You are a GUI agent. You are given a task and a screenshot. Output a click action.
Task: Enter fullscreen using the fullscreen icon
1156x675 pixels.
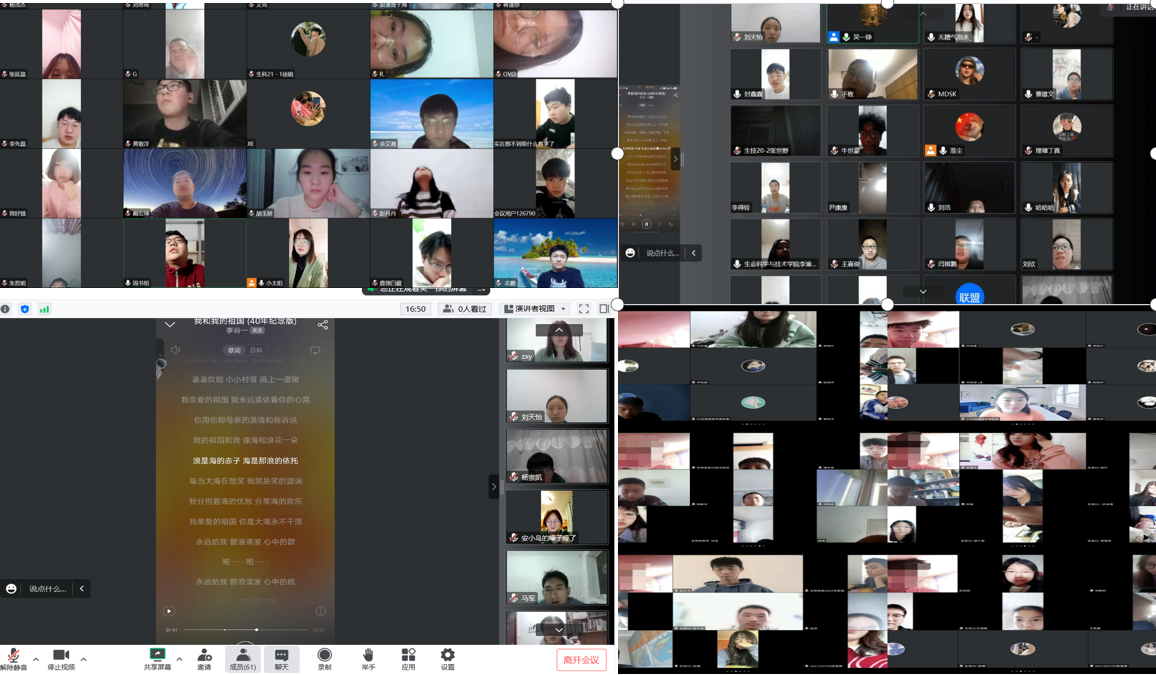pos(584,309)
